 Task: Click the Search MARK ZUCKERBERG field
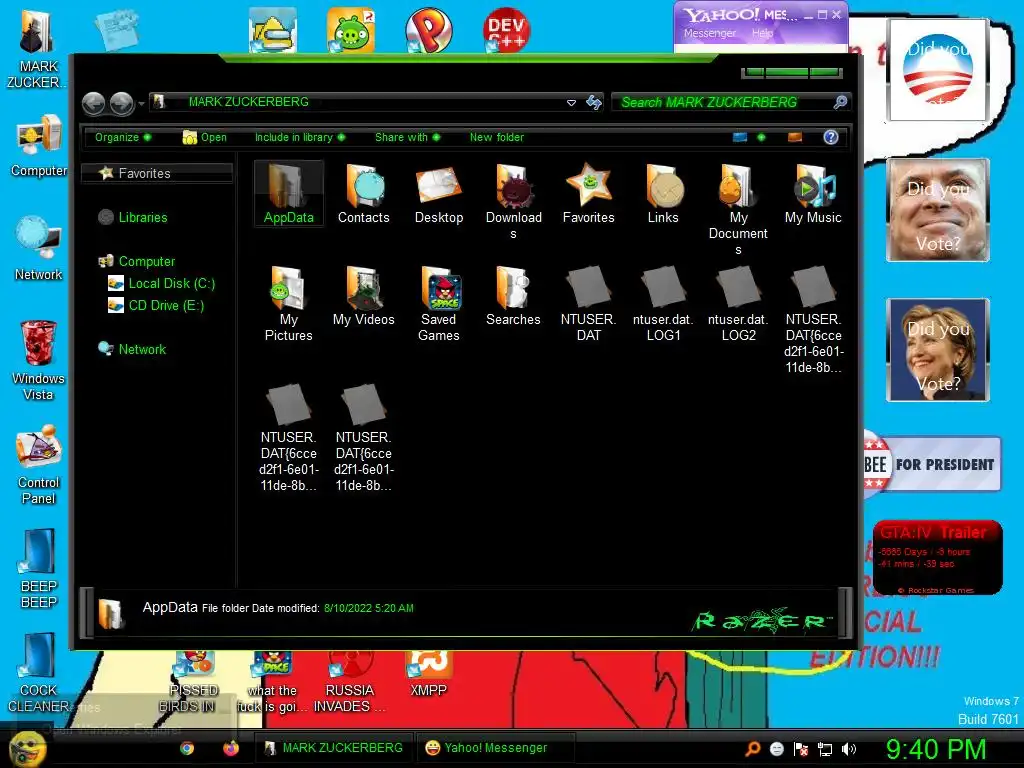(722, 102)
